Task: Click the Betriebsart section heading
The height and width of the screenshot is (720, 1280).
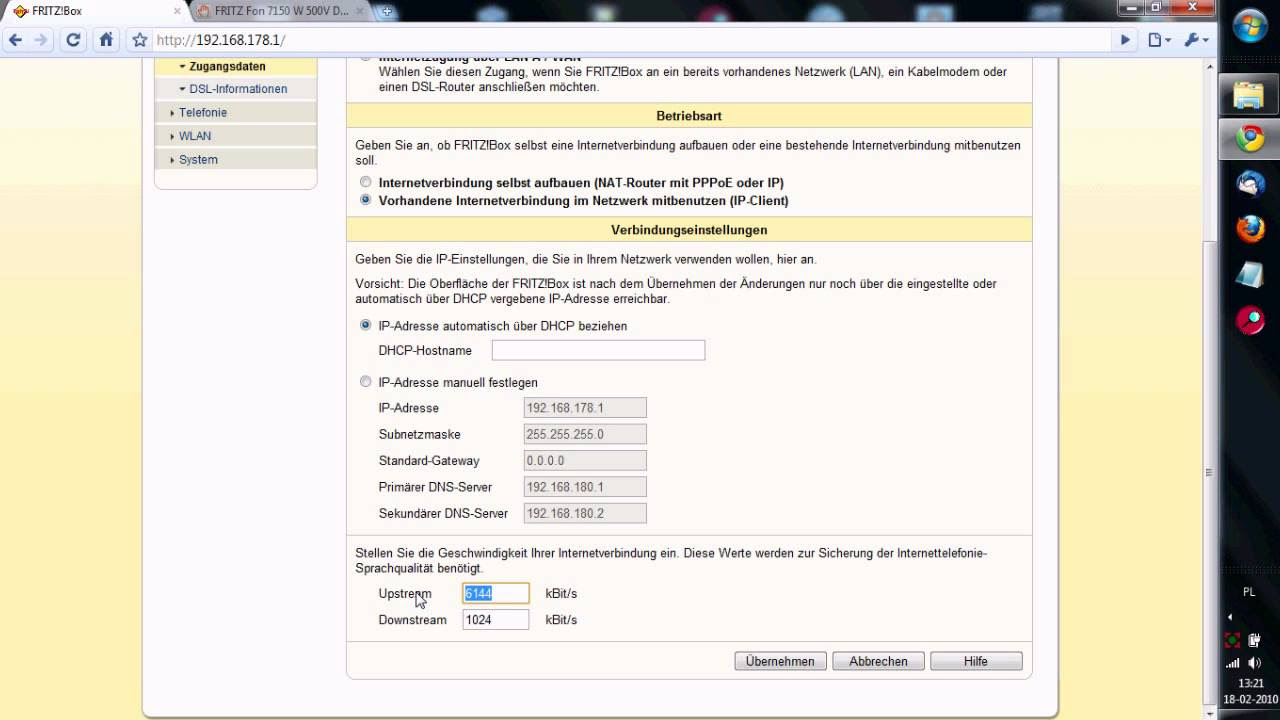Action: pos(689,116)
